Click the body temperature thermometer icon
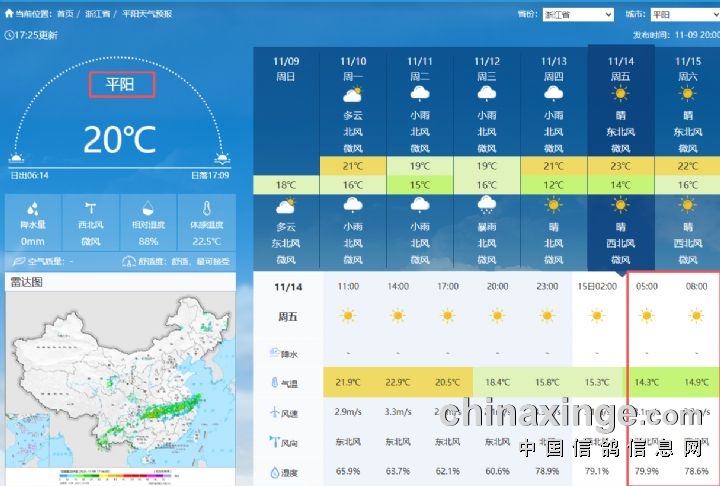Image resolution: width=720 pixels, height=486 pixels. pos(205,209)
